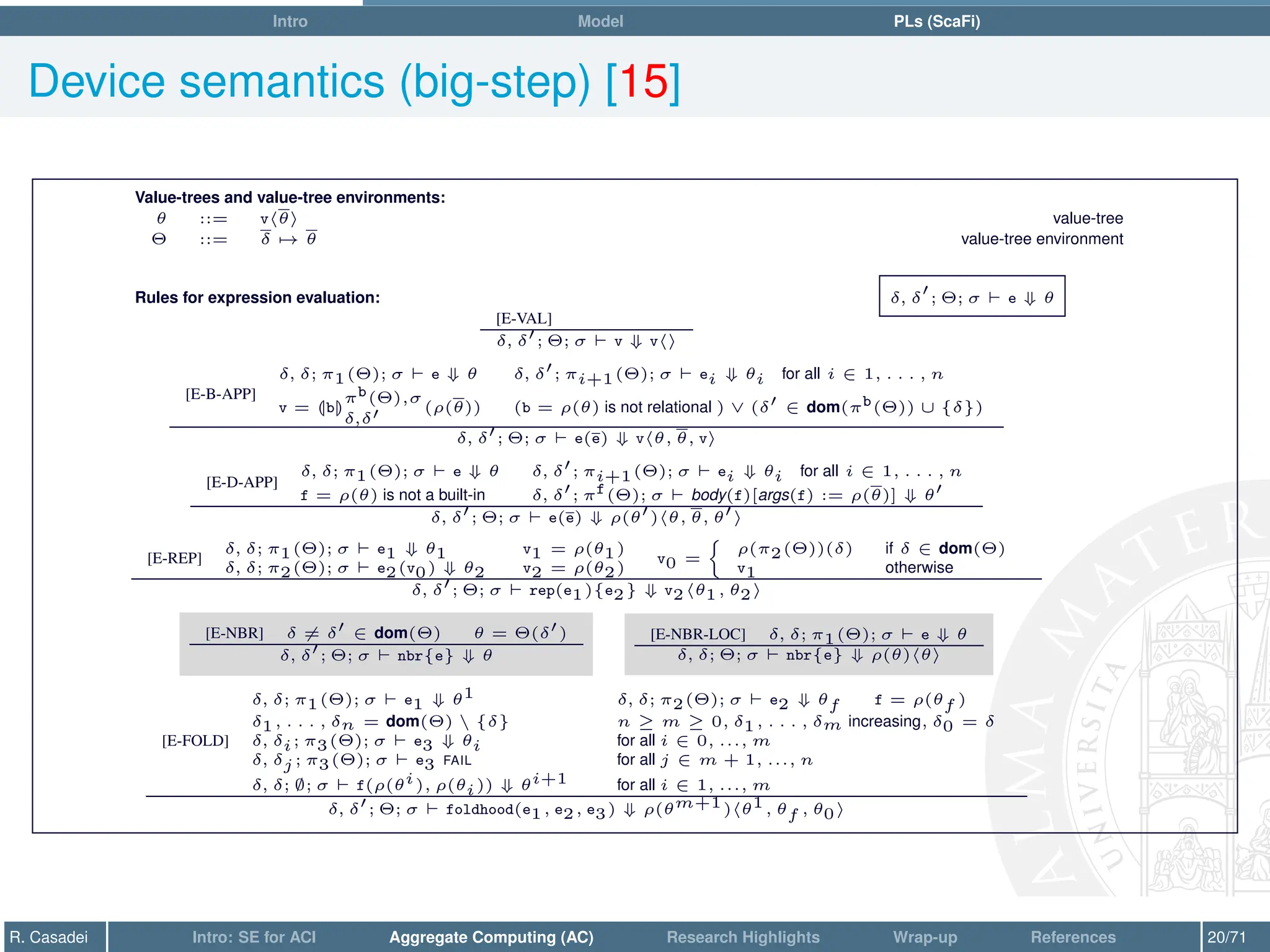
Task: Click author name R. Casadei
Action: pos(49,937)
